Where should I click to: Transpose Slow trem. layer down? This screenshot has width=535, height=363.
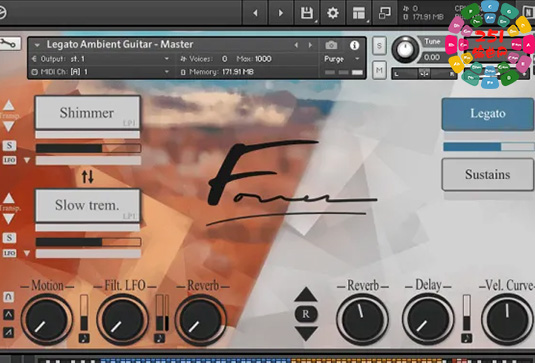point(9,219)
